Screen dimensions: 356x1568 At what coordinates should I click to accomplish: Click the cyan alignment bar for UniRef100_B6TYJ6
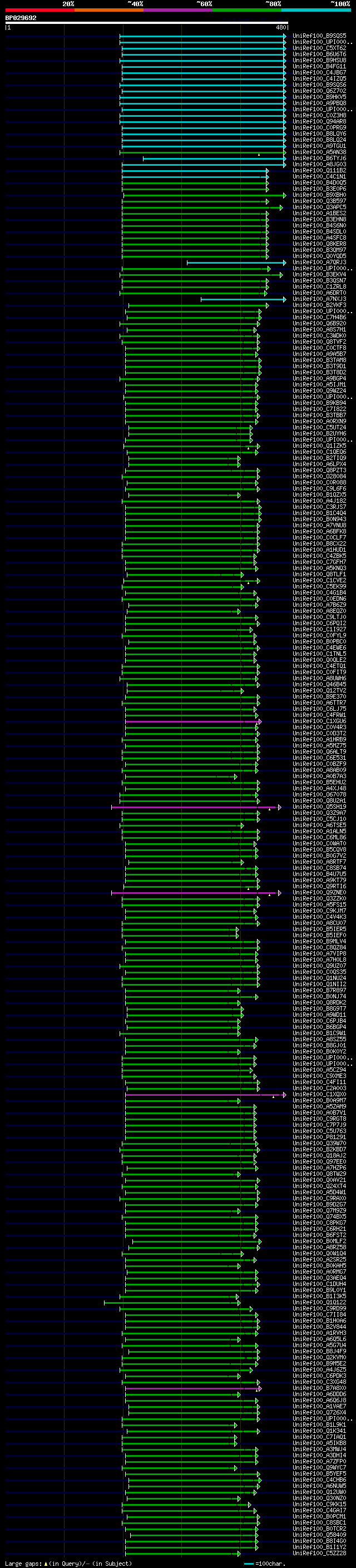coord(214,159)
